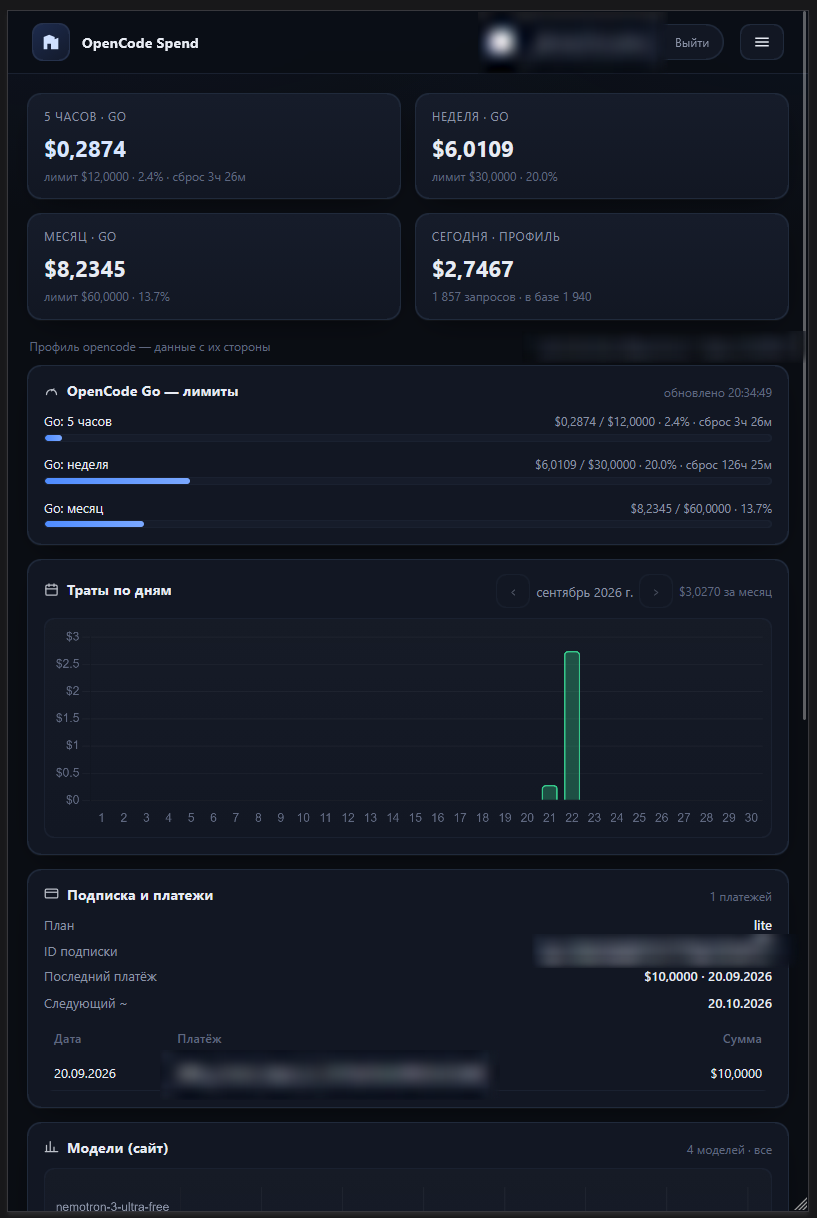Click "1 857 запросов · в базе 1 940"
Screen dimensions: 817x1218
tap(512, 297)
